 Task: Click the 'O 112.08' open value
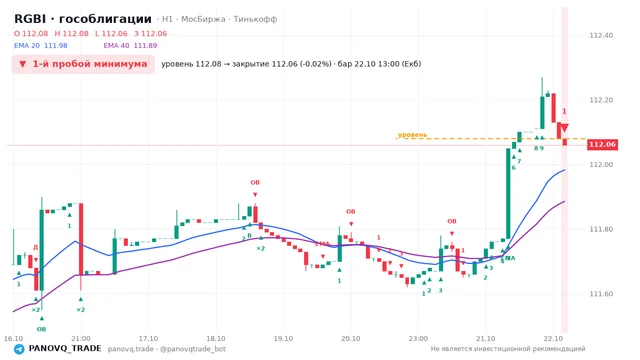point(31,33)
